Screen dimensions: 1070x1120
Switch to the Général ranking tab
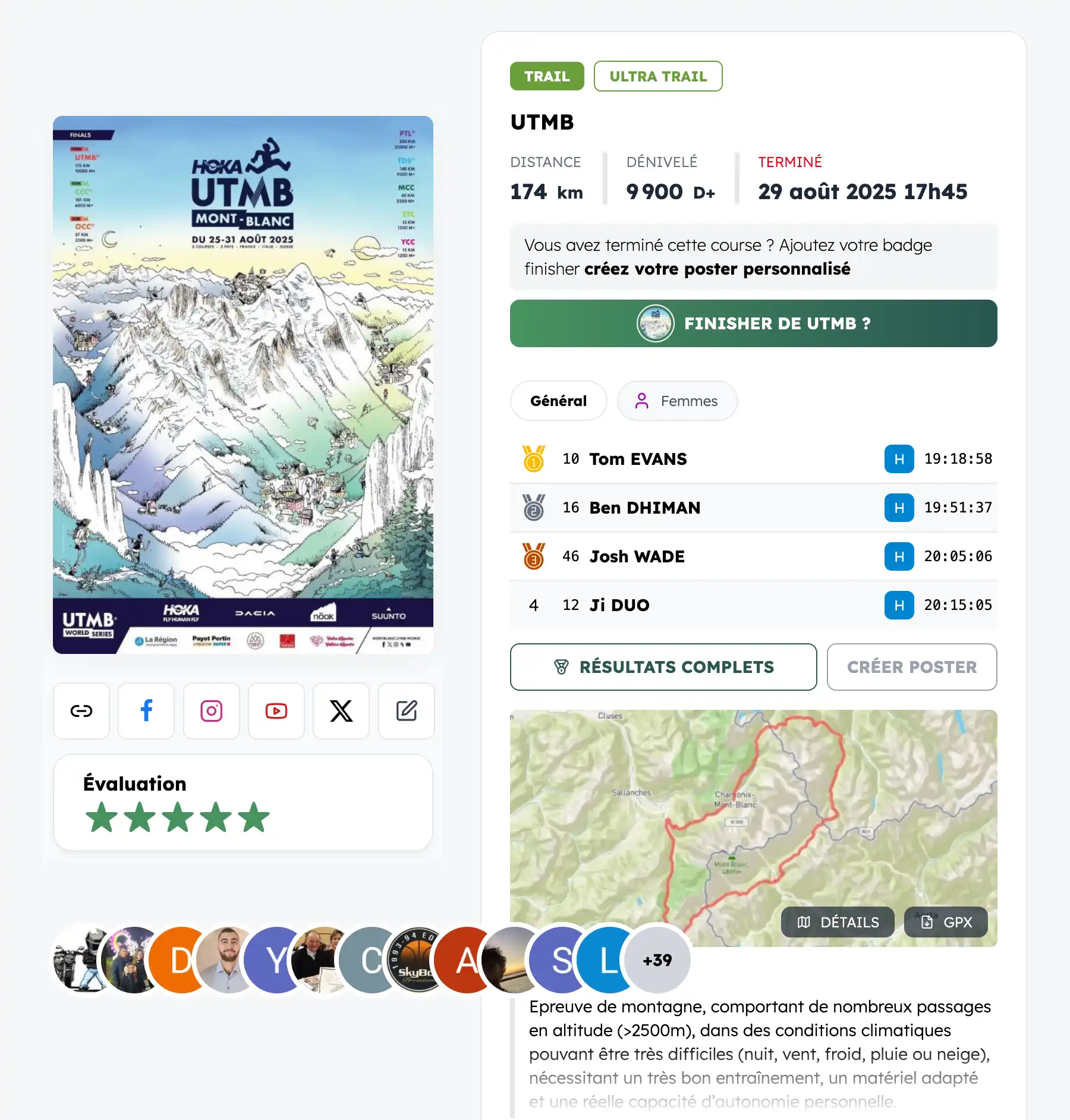tap(559, 401)
